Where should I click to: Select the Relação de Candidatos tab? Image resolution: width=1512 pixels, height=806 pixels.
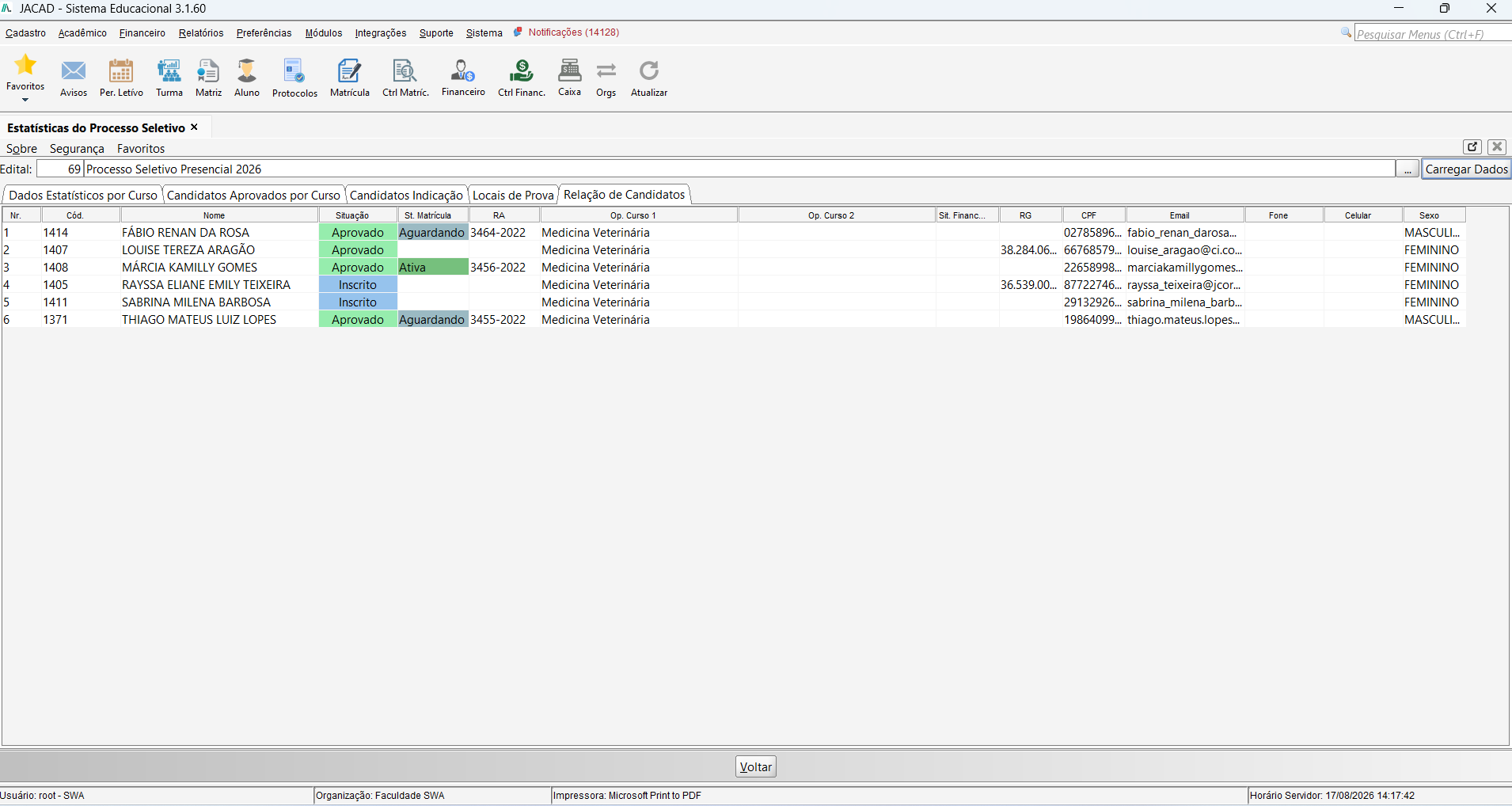click(625, 195)
